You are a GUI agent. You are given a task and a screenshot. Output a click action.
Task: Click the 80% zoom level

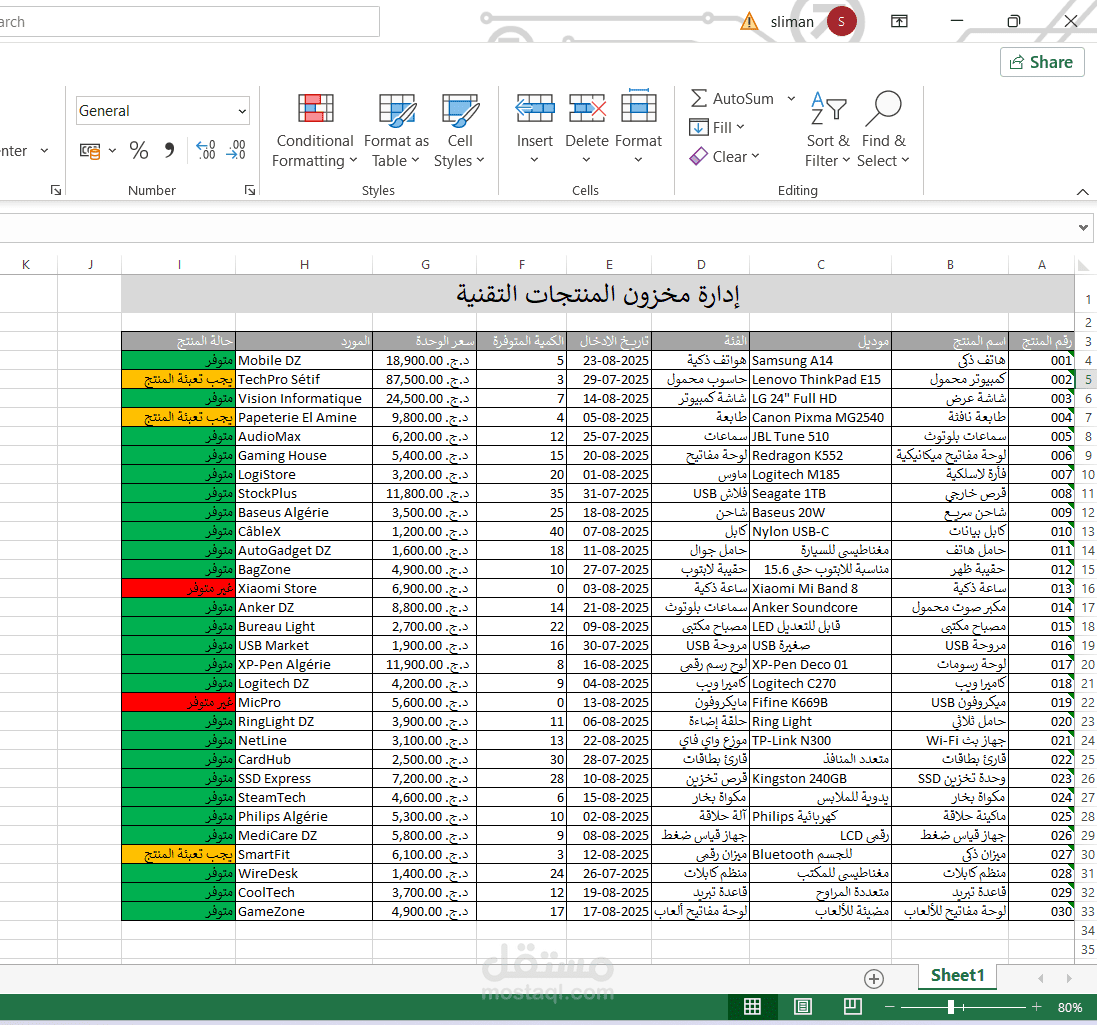[x=1070, y=1008]
